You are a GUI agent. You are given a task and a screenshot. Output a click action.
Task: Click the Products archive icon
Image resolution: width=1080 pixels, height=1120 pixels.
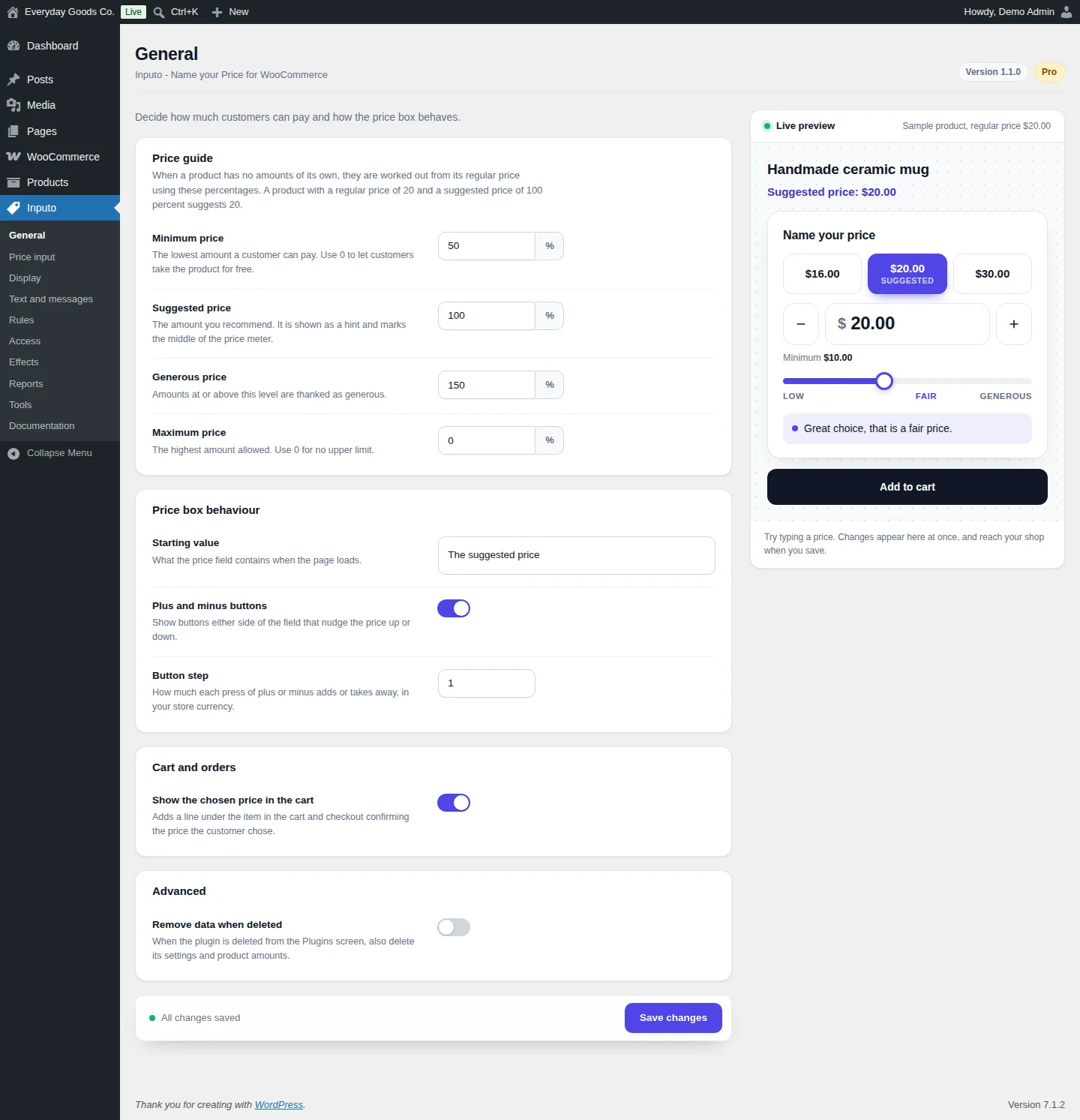point(13,182)
